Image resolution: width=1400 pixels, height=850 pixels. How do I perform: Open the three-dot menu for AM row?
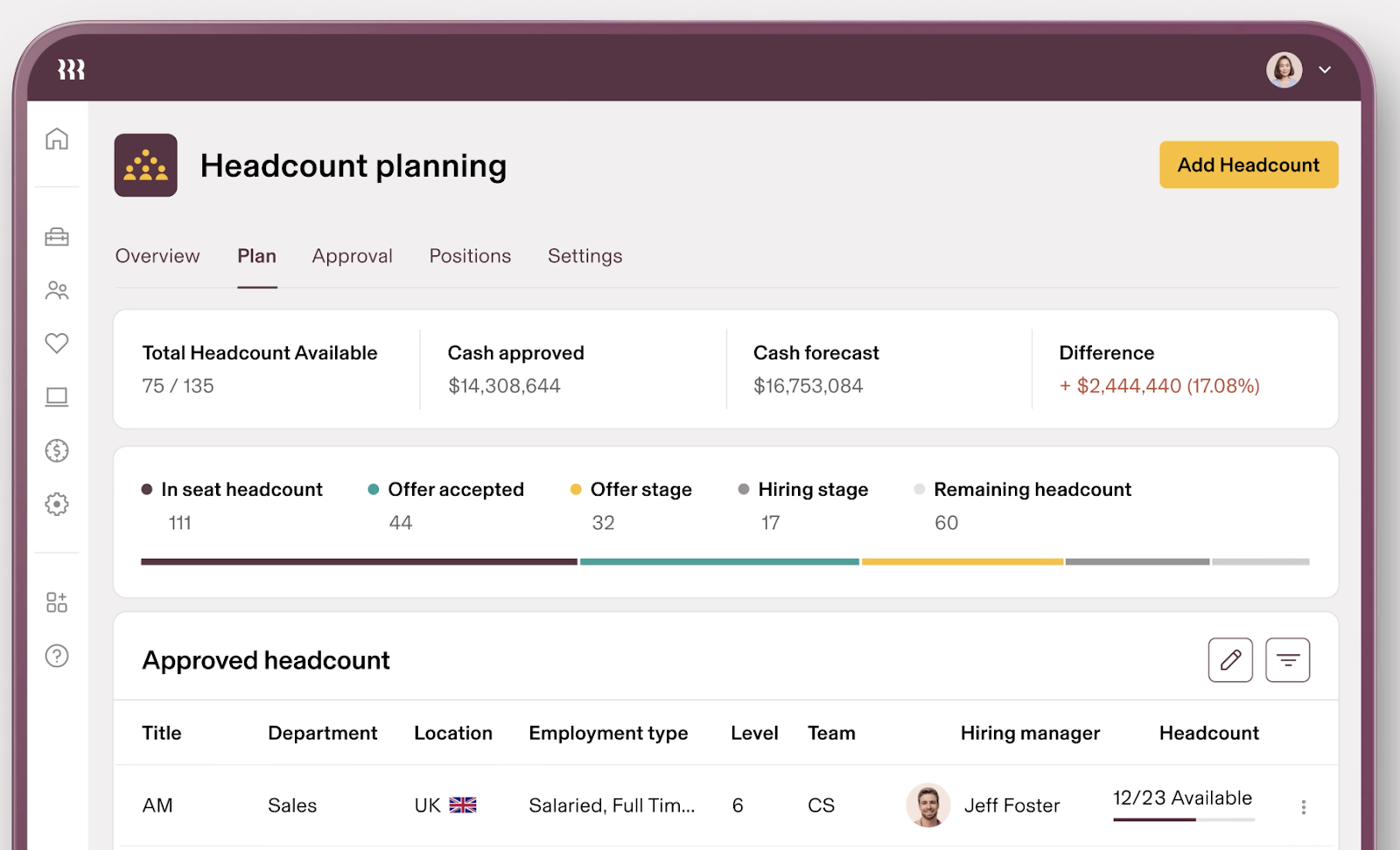click(1304, 807)
